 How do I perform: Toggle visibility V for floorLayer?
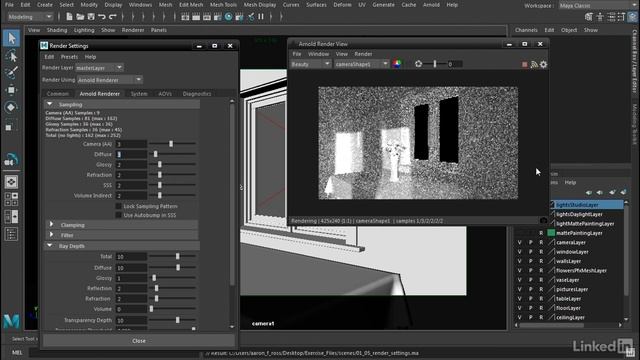coord(520,308)
